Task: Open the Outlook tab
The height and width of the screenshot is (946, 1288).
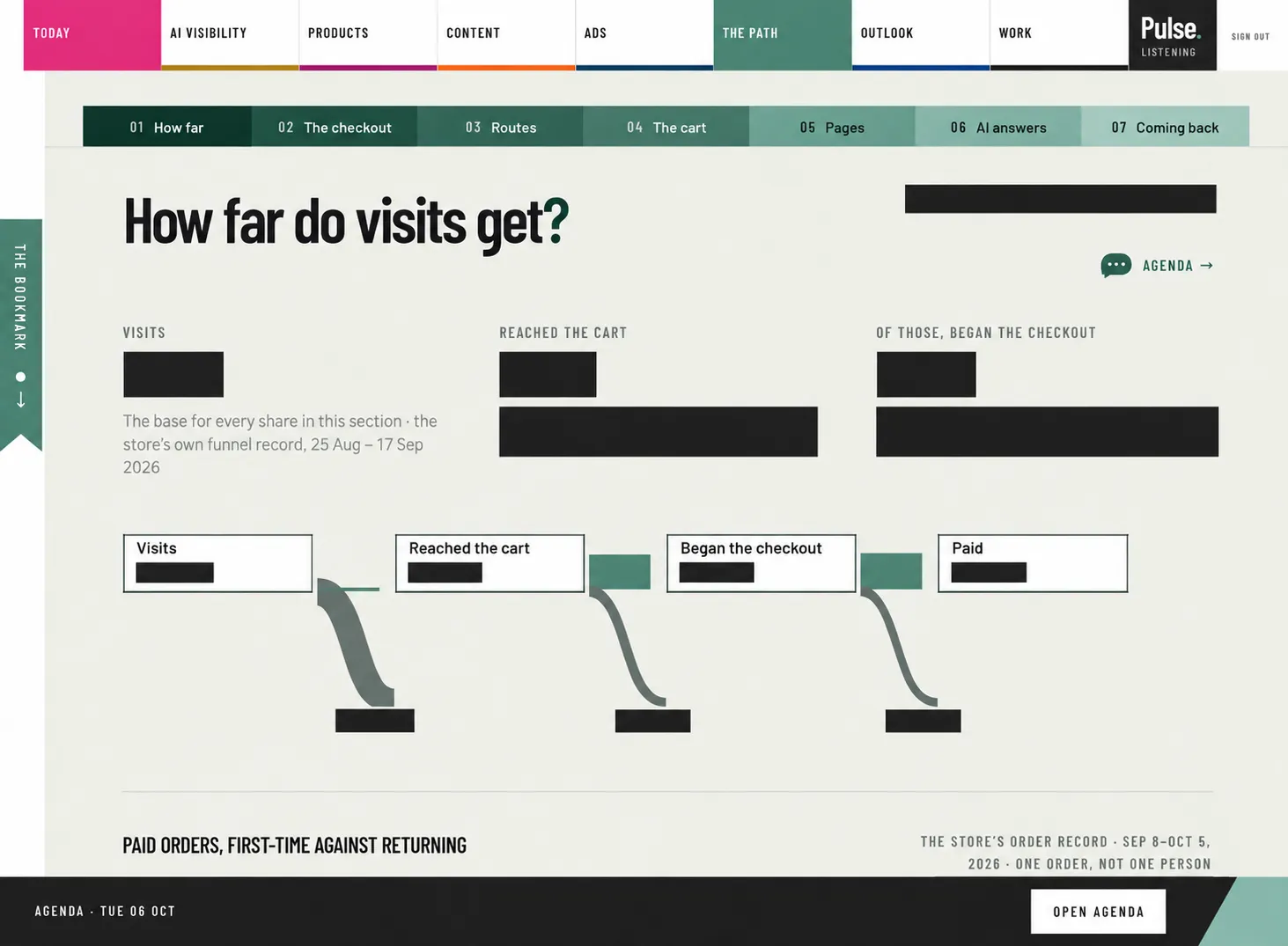Action: 921,34
